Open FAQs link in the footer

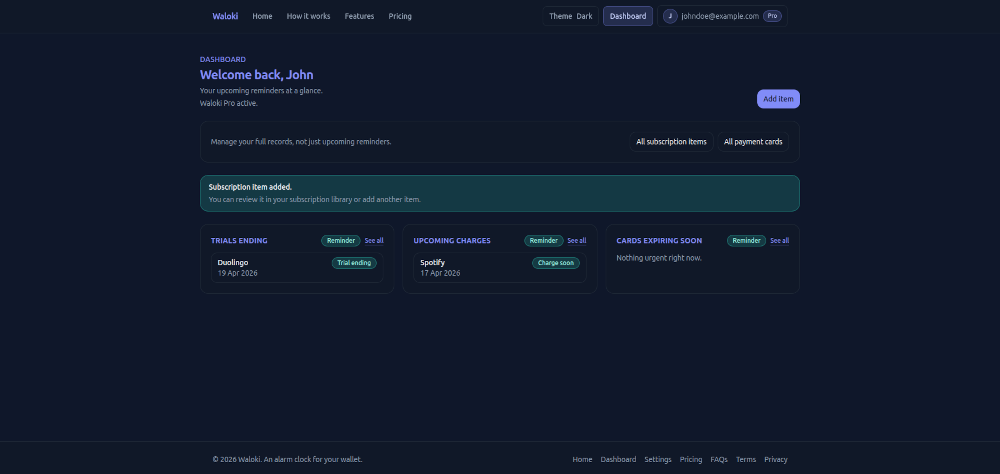point(719,460)
